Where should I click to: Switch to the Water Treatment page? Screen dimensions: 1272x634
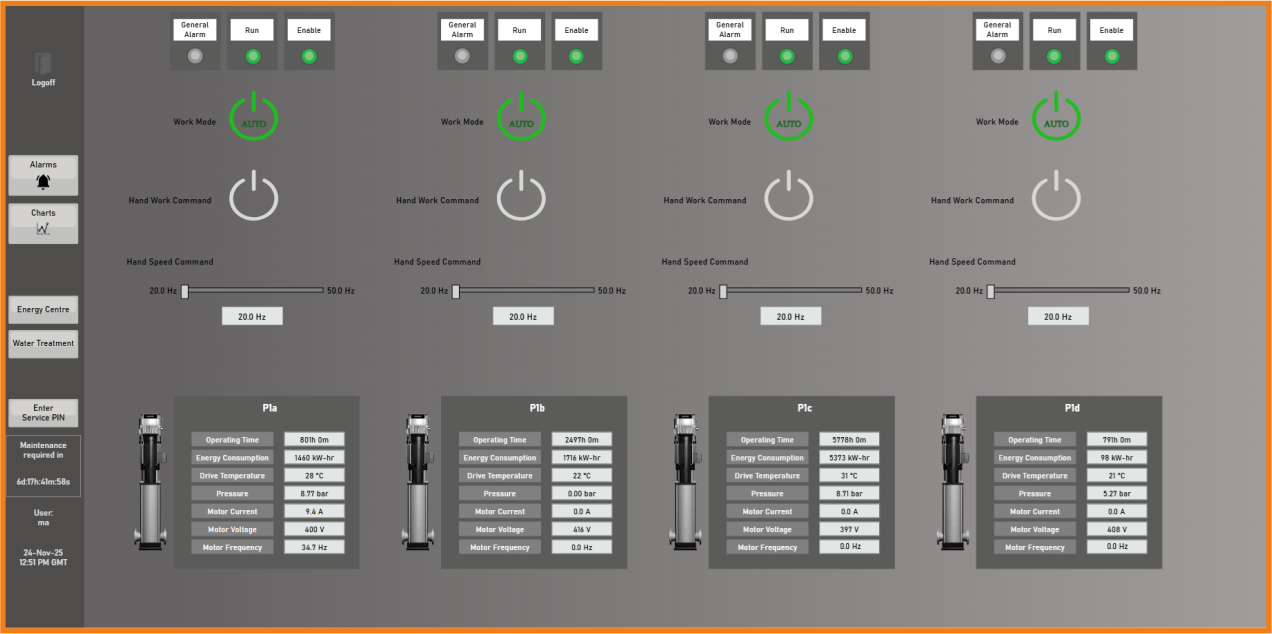[x=42, y=343]
